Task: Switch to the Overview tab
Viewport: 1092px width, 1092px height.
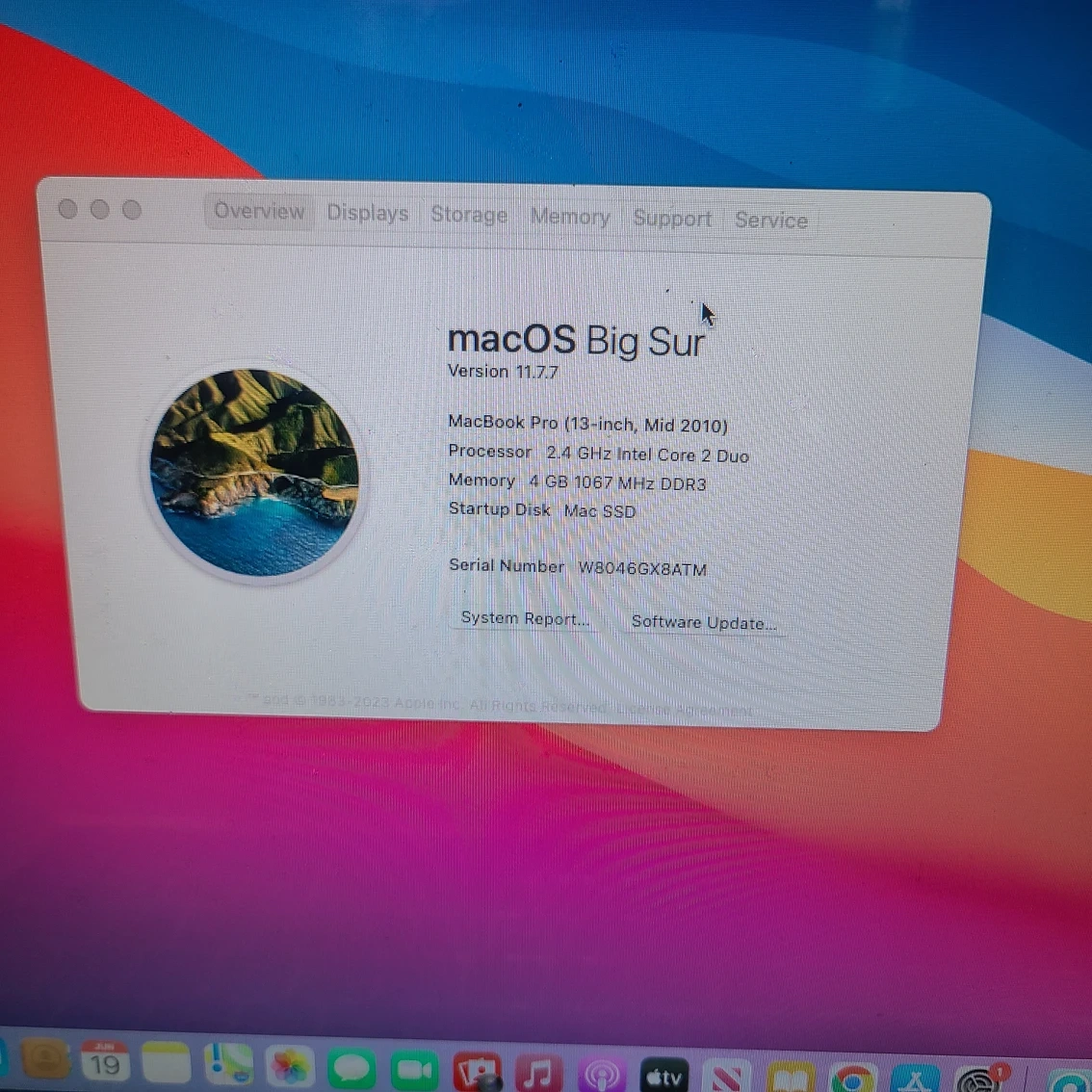Action: pyautogui.click(x=259, y=211)
